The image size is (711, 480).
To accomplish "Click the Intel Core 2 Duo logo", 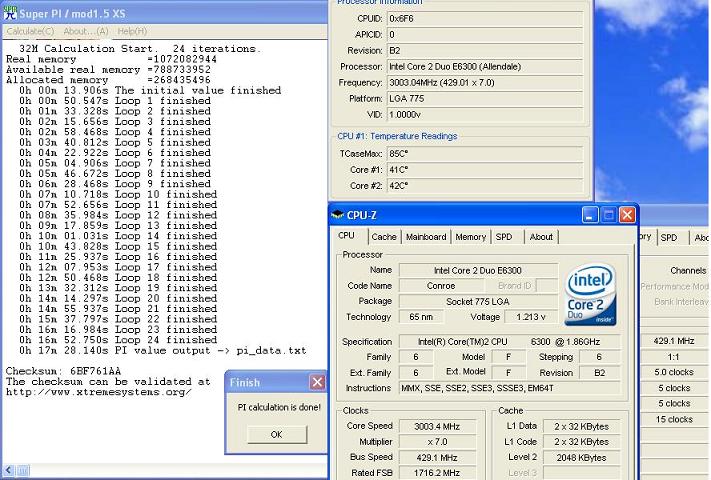I will click(590, 295).
